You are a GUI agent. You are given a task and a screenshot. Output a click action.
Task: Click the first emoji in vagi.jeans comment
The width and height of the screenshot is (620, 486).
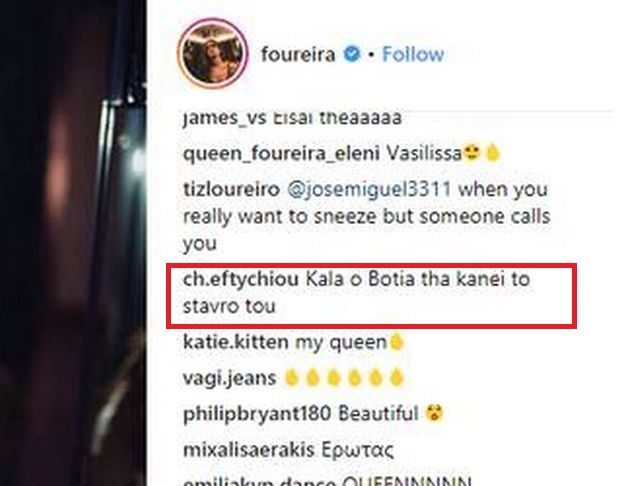[x=292, y=378]
